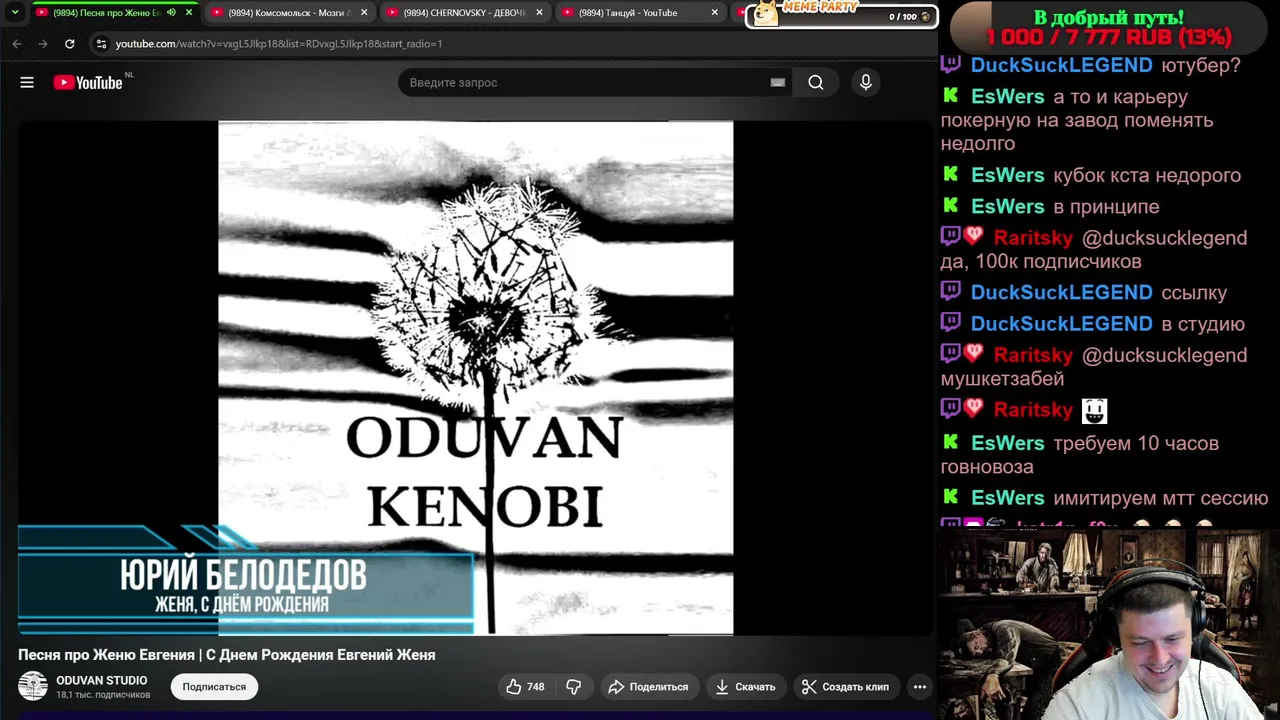Image resolution: width=1280 pixels, height=720 pixels.
Task: Open the on-screen keyboard in search box
Action: pos(778,83)
